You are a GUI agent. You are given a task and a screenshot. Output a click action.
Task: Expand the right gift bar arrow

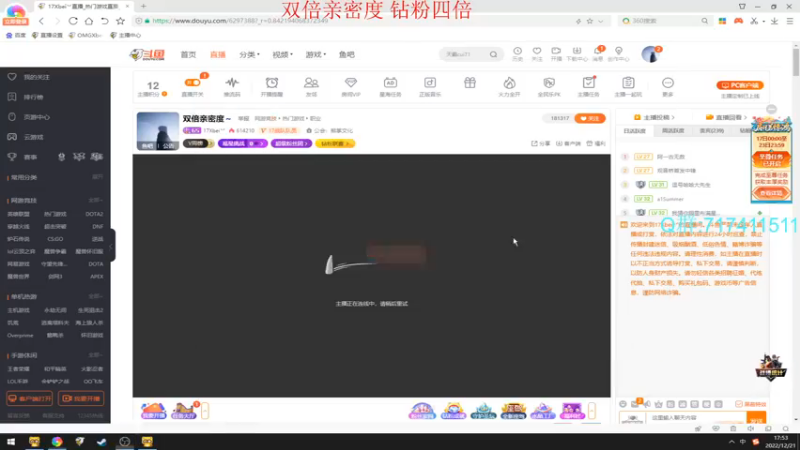coord(592,410)
